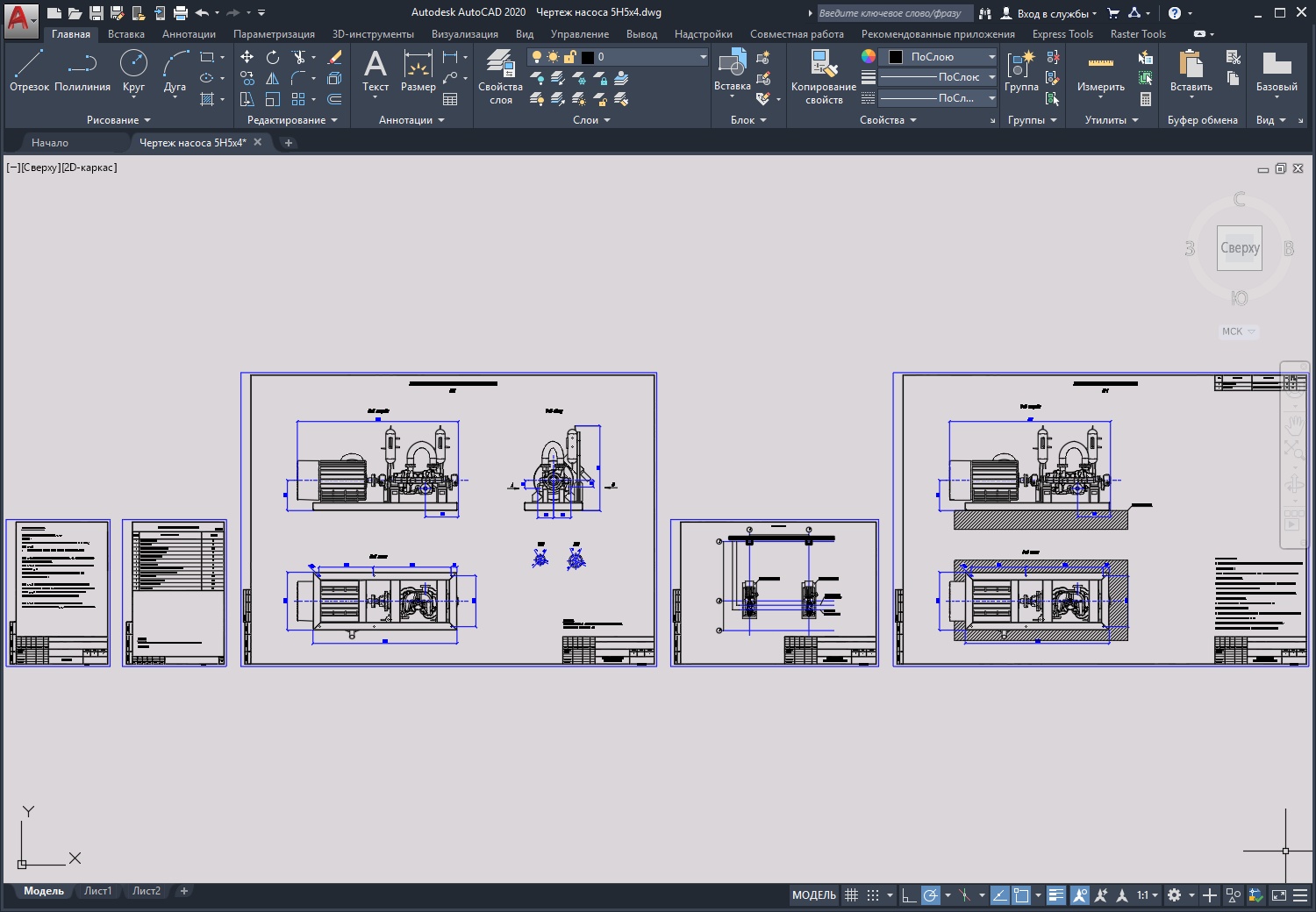
Task: Switch to the Лист1 layout tab
Action: 97,891
